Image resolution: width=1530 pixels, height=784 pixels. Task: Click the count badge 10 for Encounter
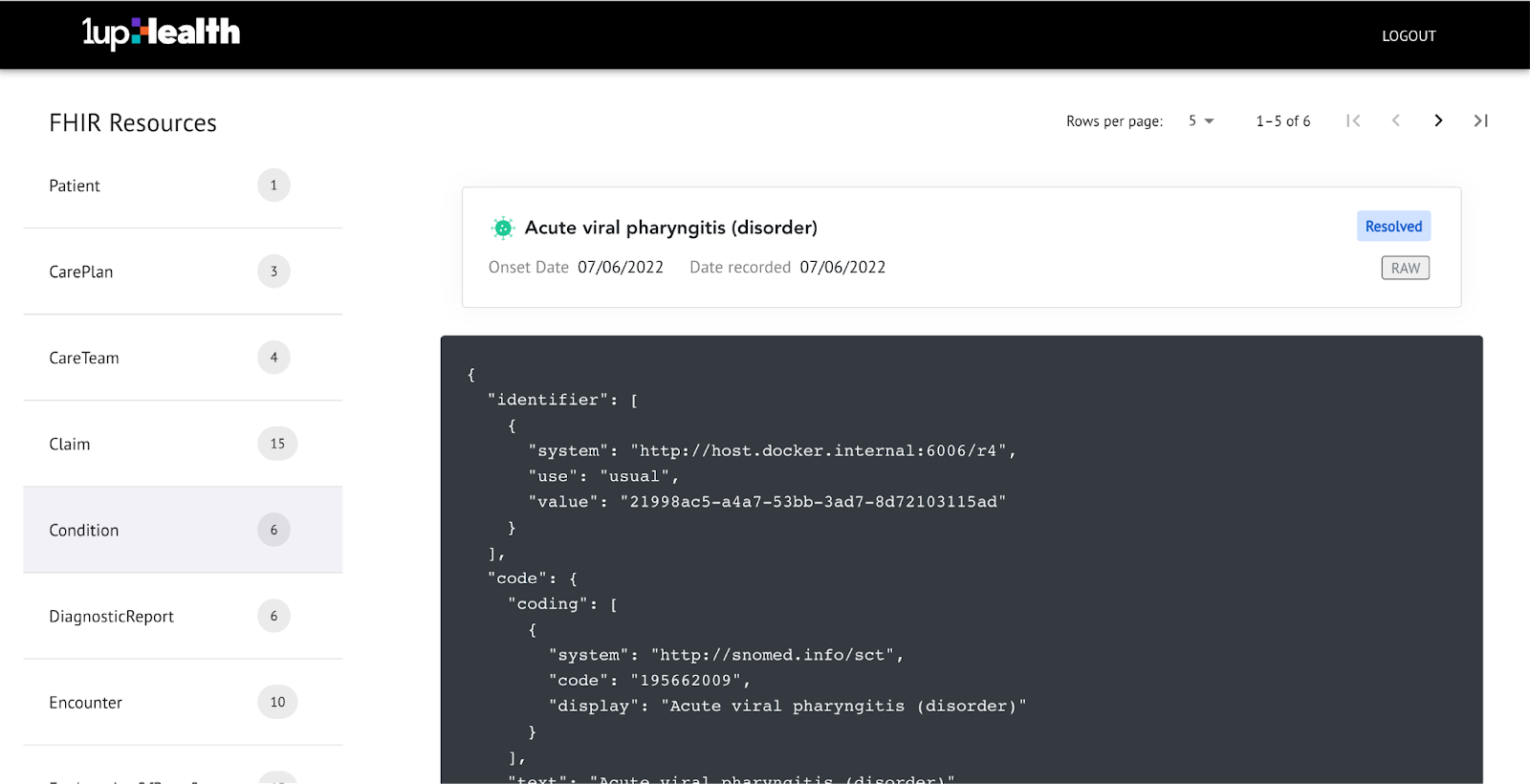[x=277, y=702]
